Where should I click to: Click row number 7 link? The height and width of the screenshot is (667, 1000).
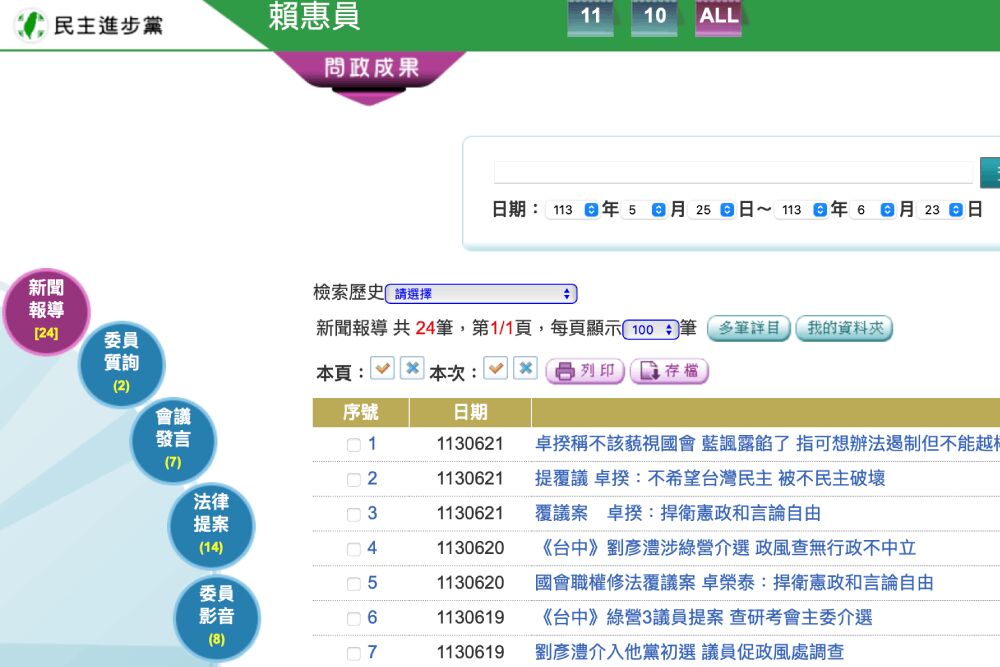tap(372, 652)
